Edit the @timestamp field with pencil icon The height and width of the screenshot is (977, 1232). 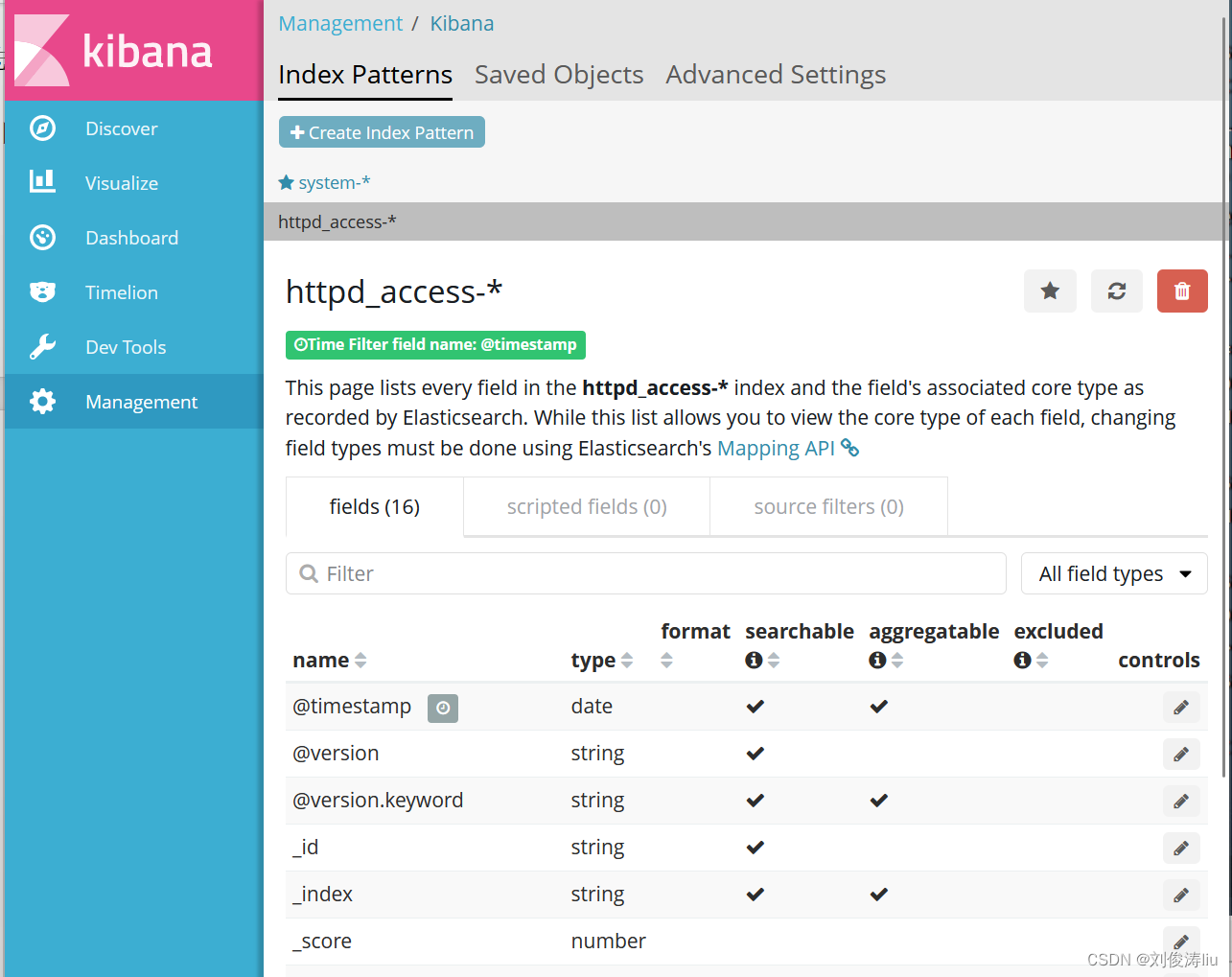(x=1181, y=708)
